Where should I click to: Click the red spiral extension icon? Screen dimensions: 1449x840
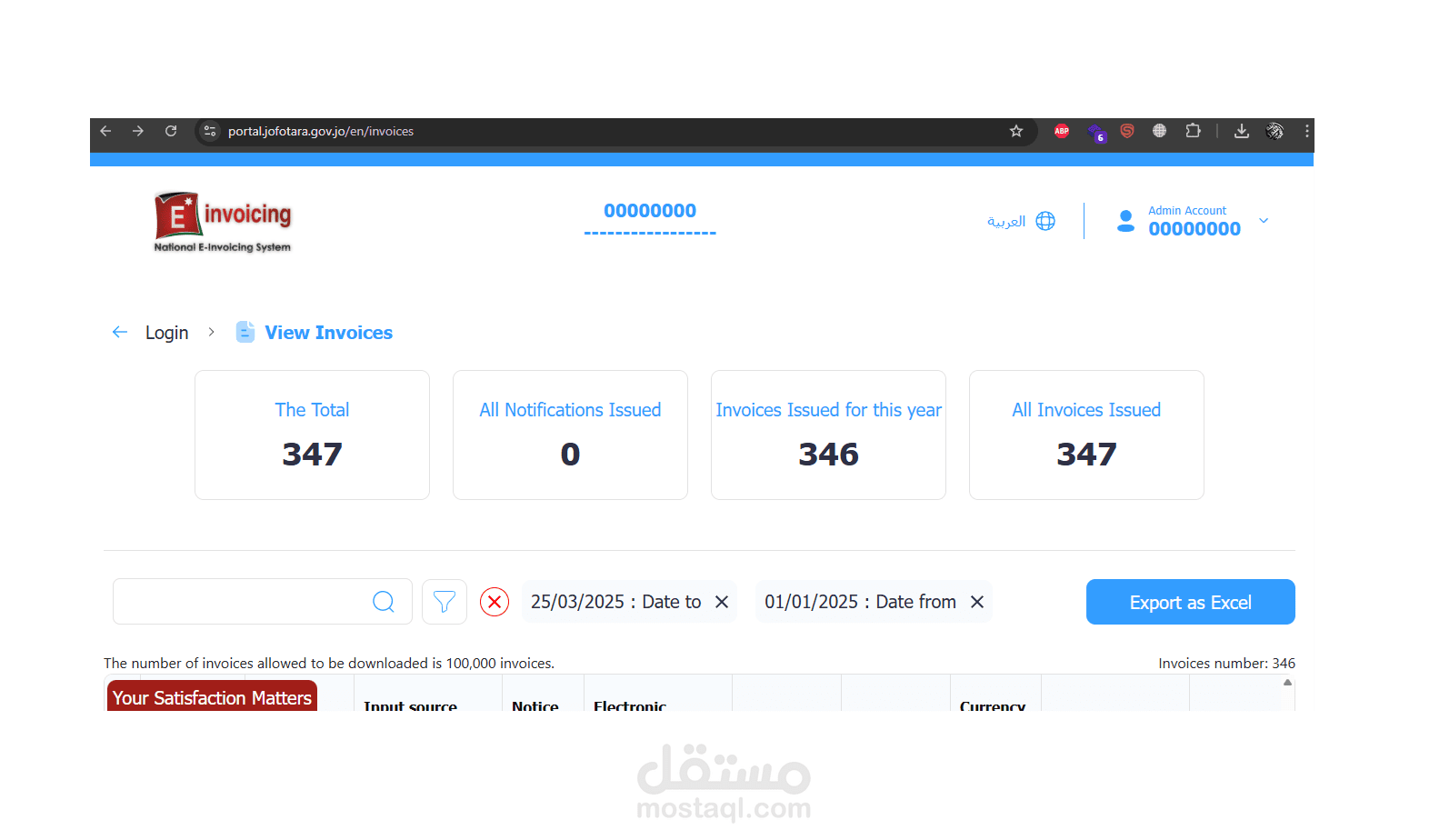[x=1127, y=131]
